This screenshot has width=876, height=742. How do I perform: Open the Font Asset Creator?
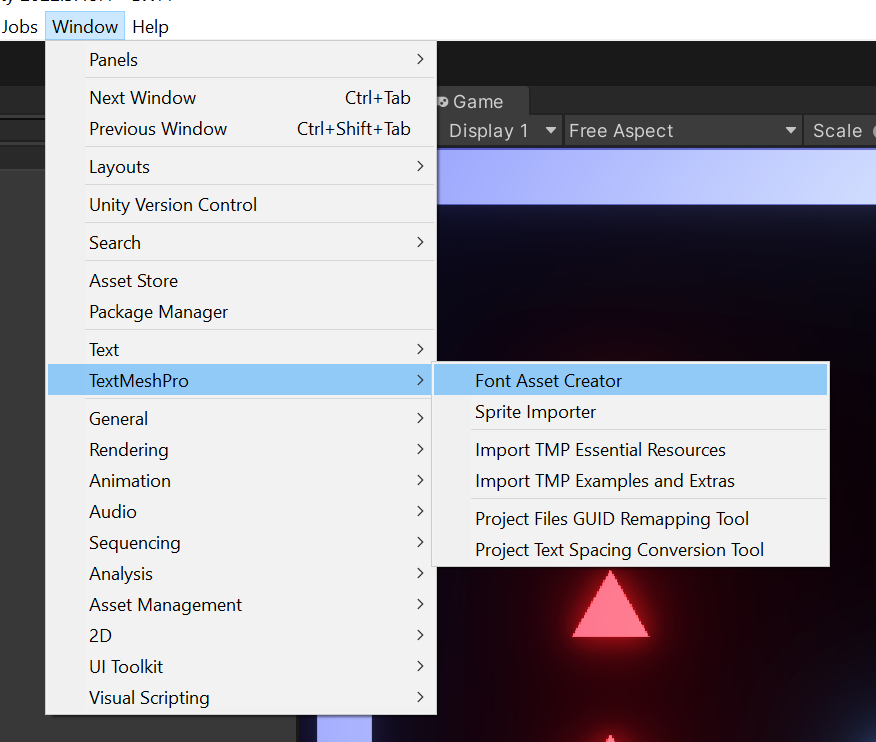(x=630, y=380)
